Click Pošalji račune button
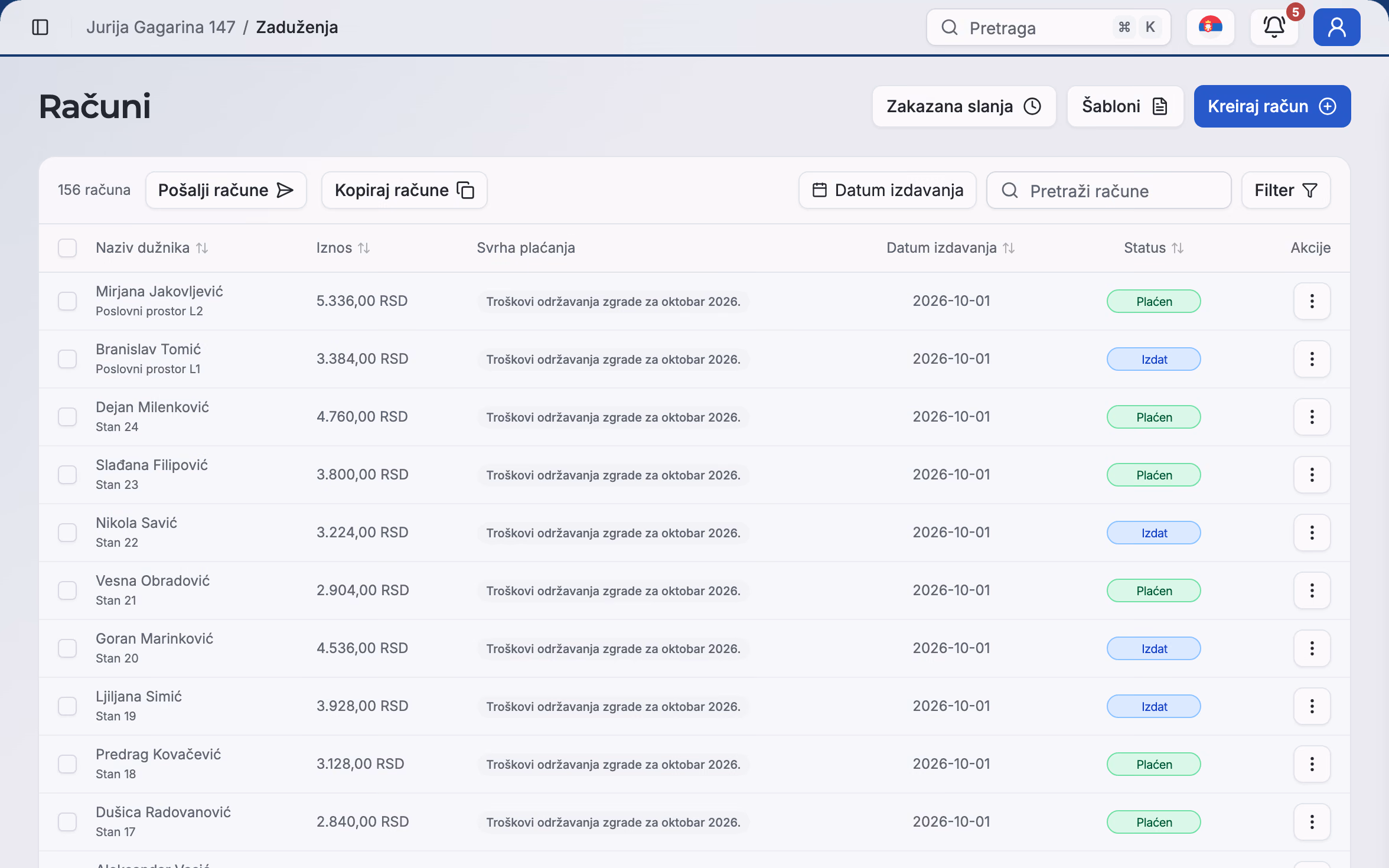This screenshot has width=1389, height=868. pos(226,190)
